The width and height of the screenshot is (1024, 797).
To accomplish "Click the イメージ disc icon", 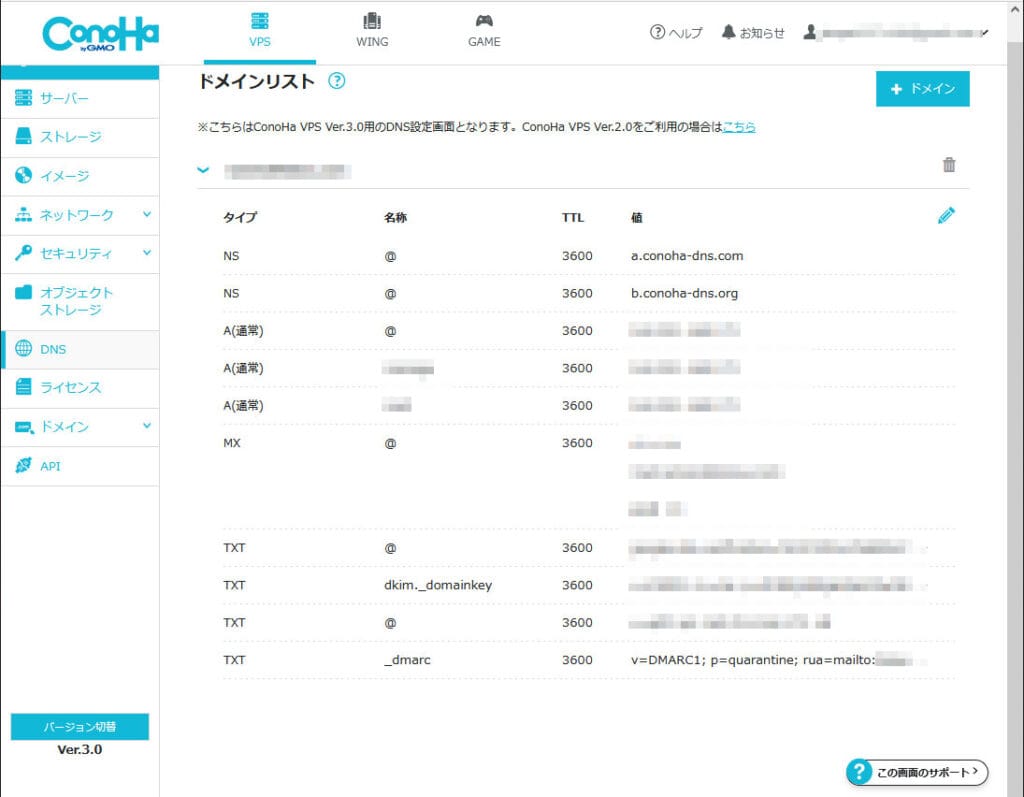I will [x=24, y=175].
